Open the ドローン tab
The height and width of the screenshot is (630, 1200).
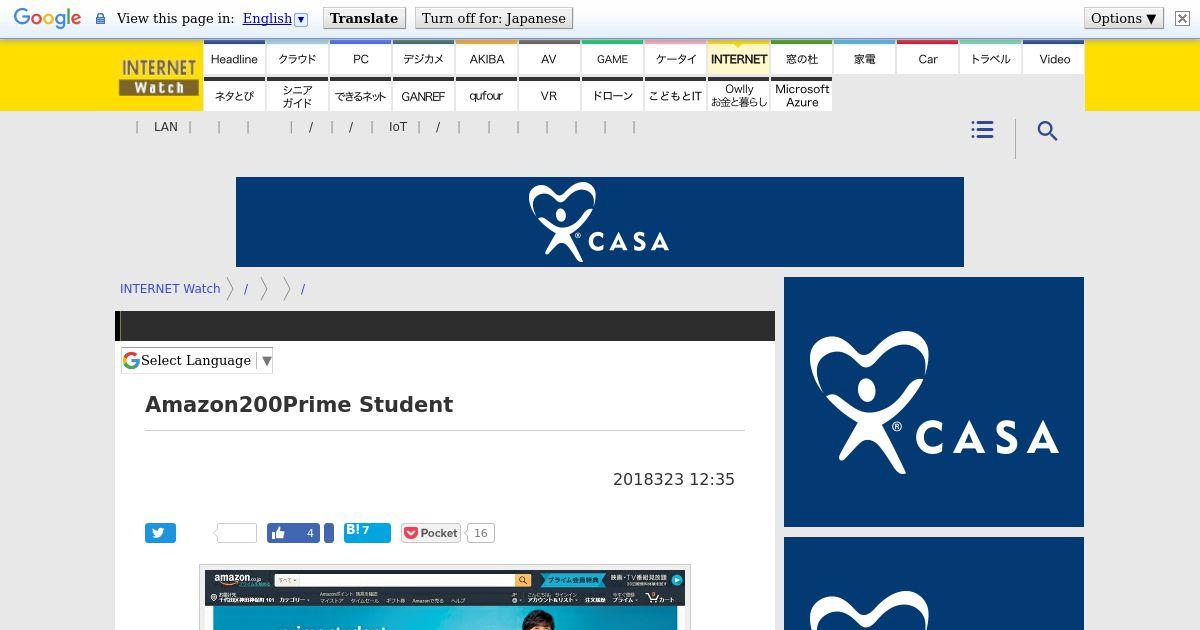(x=612, y=95)
